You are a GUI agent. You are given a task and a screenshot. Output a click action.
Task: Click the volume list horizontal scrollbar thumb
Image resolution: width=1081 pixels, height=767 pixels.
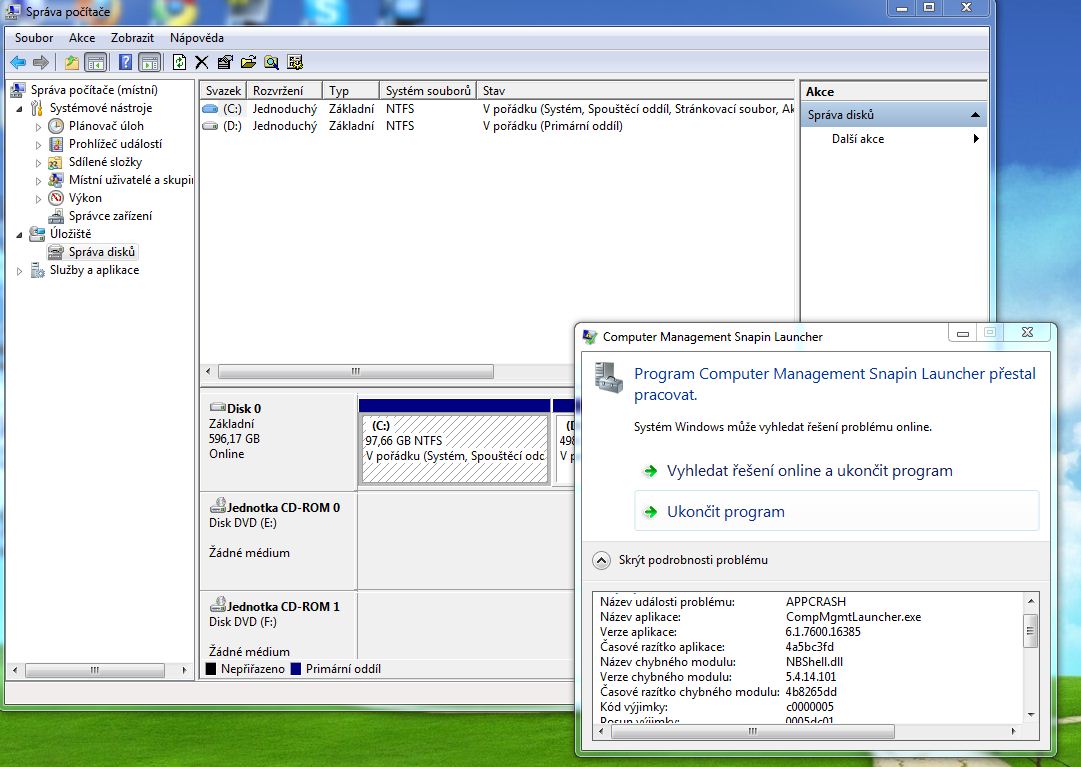[356, 371]
